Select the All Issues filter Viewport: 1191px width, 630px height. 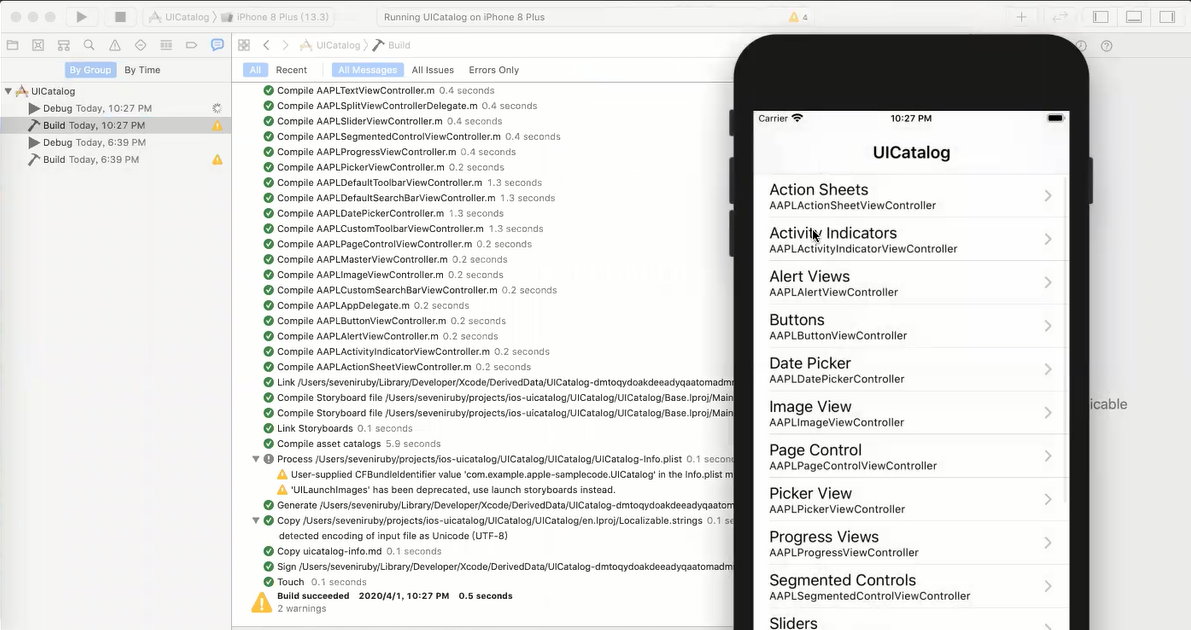click(433, 70)
